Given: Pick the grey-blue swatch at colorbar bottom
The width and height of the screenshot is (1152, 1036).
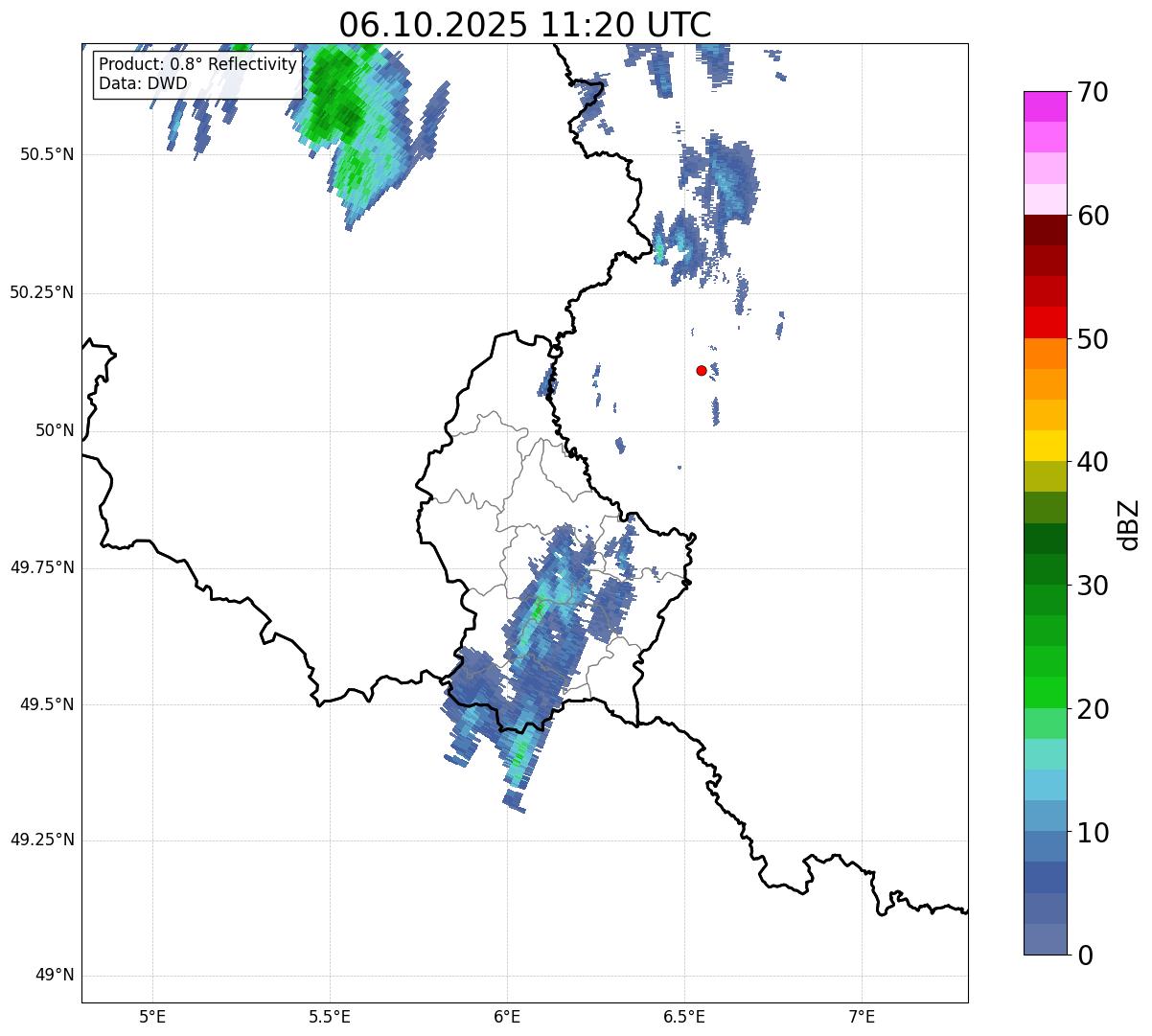Looking at the screenshot, I should click(x=1045, y=939).
